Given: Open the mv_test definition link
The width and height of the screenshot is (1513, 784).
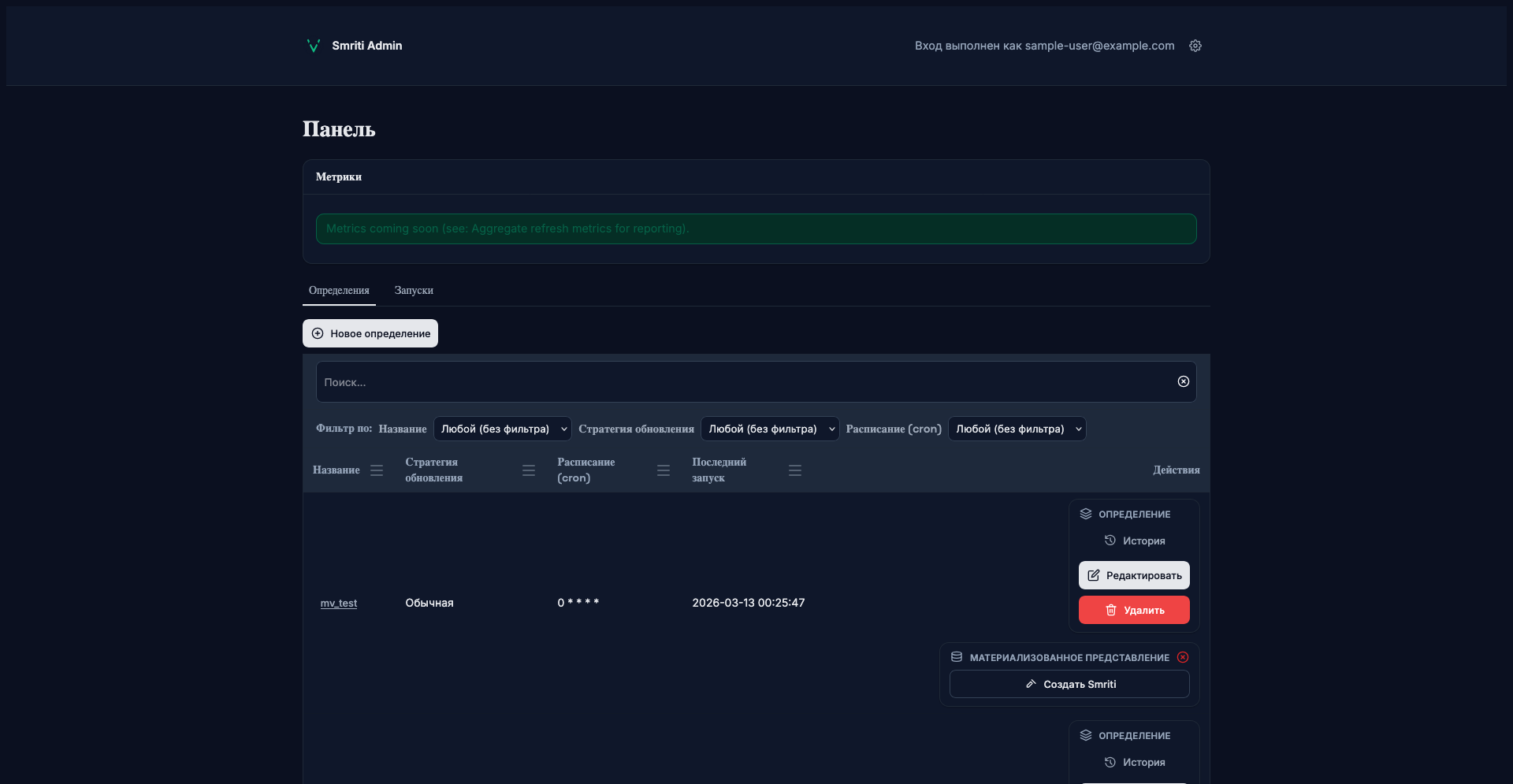Looking at the screenshot, I should [339, 603].
